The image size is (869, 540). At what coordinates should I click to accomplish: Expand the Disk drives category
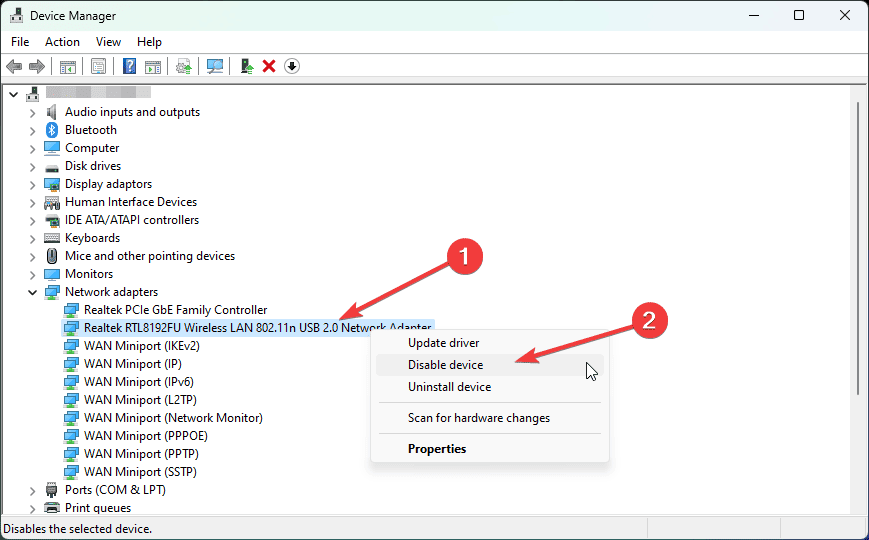point(32,166)
